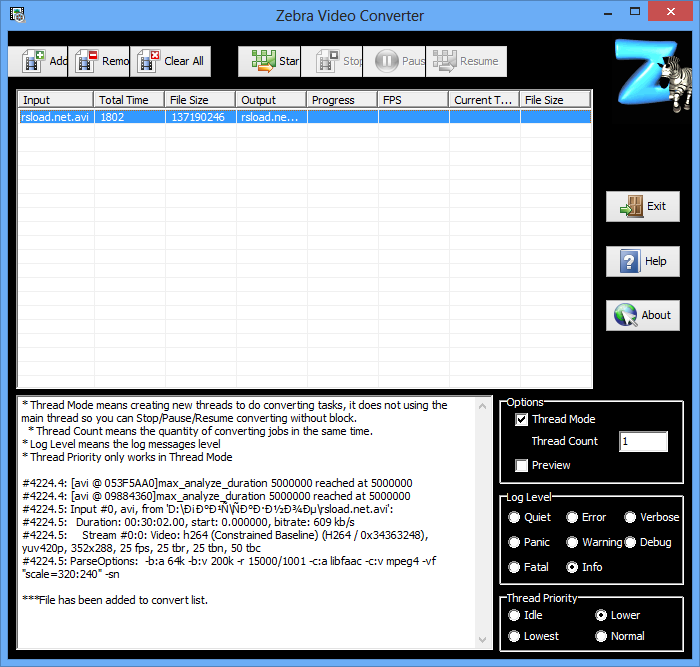Open the Help window

pos(643,261)
